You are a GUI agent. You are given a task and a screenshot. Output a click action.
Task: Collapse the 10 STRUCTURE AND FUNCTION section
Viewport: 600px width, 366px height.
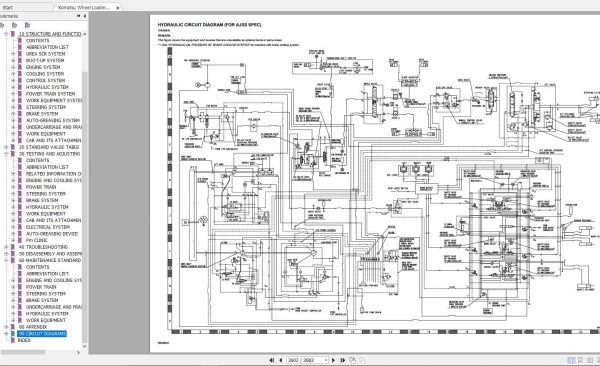(x=6, y=34)
